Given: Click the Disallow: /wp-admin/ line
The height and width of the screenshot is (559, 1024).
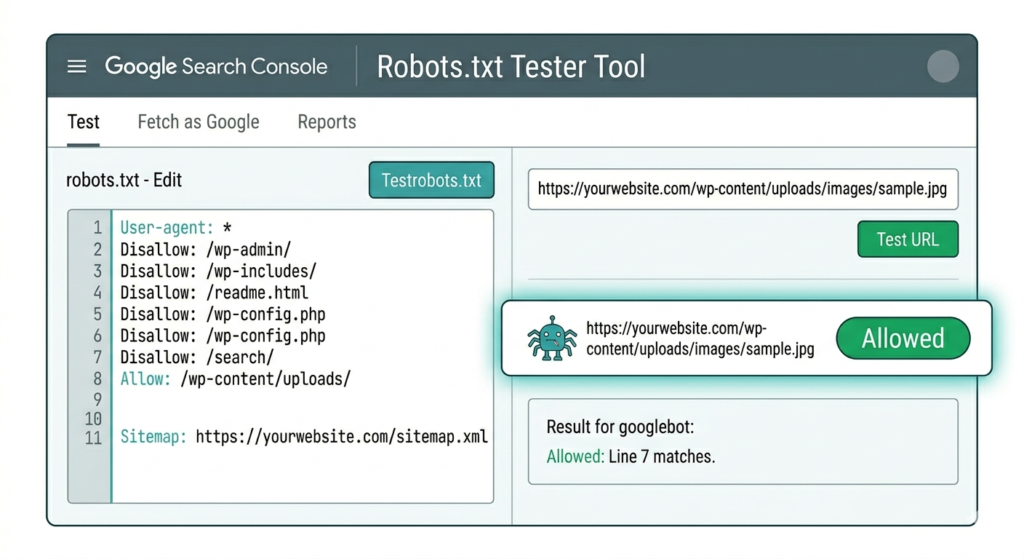Looking at the screenshot, I should pyautogui.click(x=206, y=249).
